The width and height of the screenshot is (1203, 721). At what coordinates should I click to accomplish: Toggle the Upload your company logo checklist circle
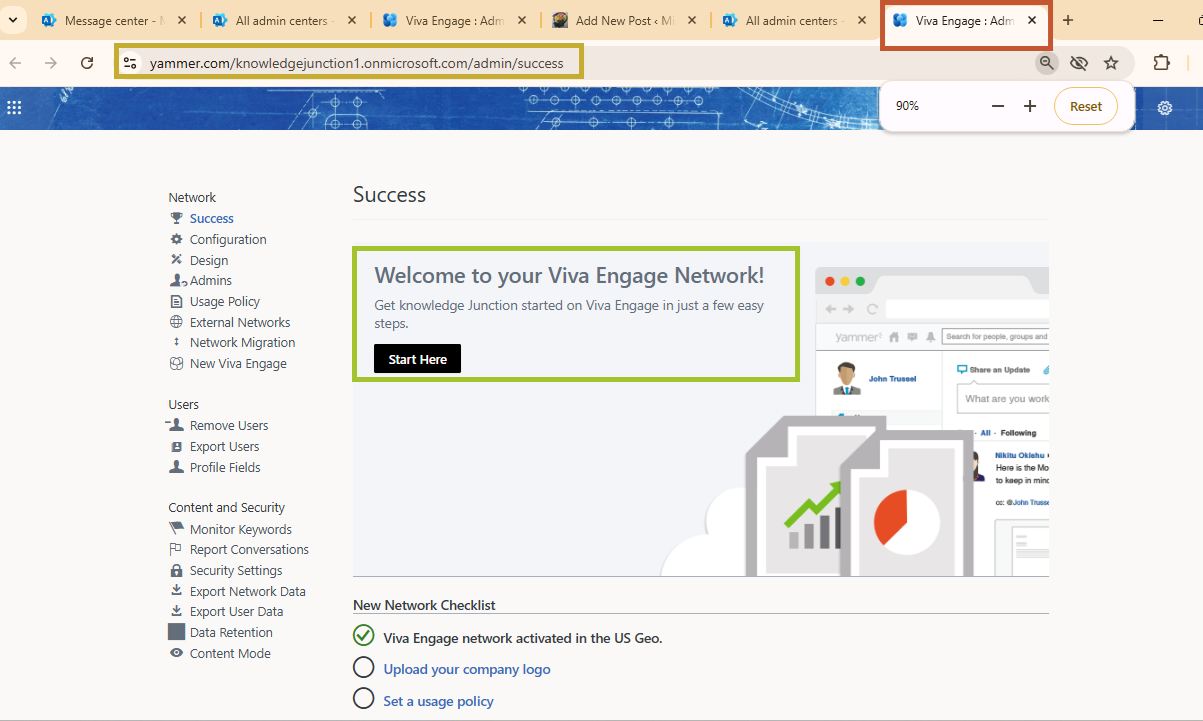pos(364,668)
